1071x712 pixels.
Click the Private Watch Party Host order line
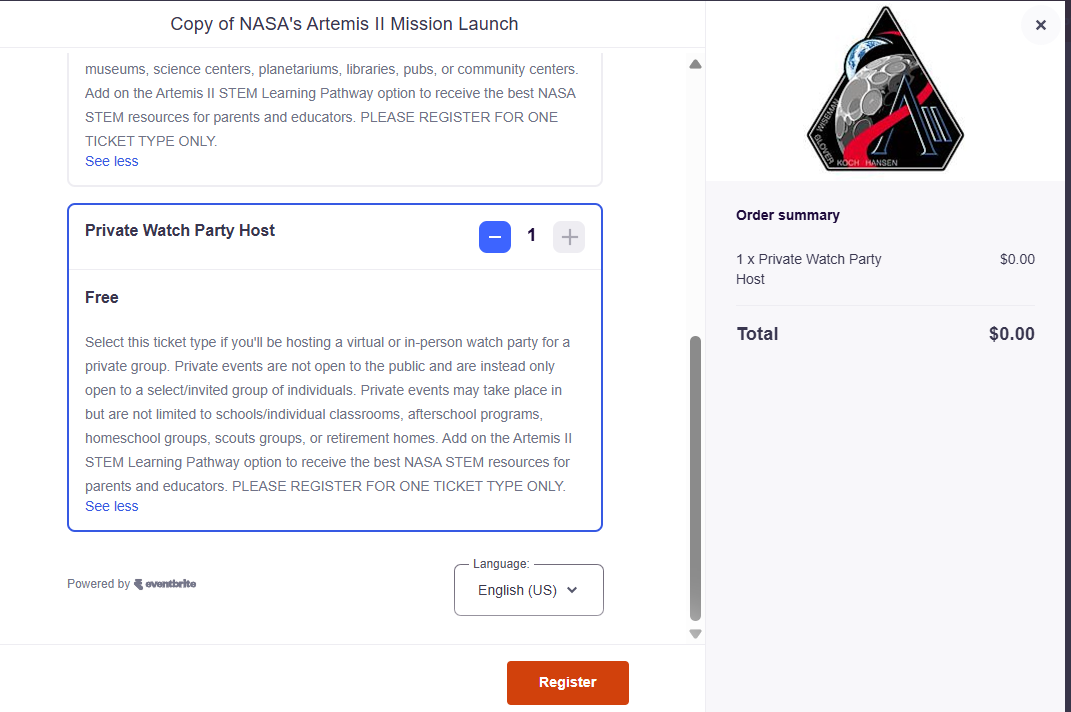click(x=808, y=269)
